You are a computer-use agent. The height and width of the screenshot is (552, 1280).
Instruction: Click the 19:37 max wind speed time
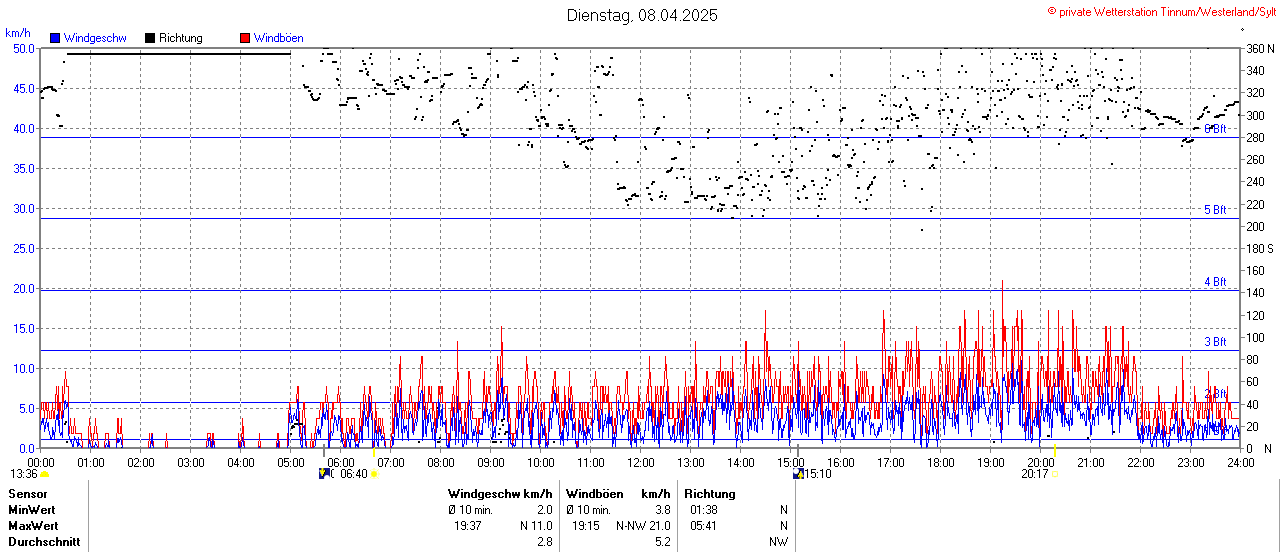pyautogui.click(x=468, y=526)
